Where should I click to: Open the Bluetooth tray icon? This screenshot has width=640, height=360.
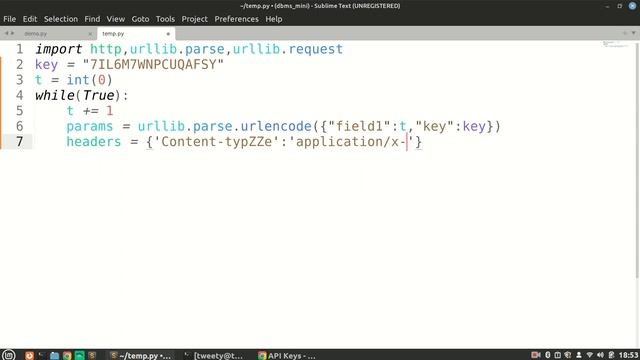coord(548,355)
